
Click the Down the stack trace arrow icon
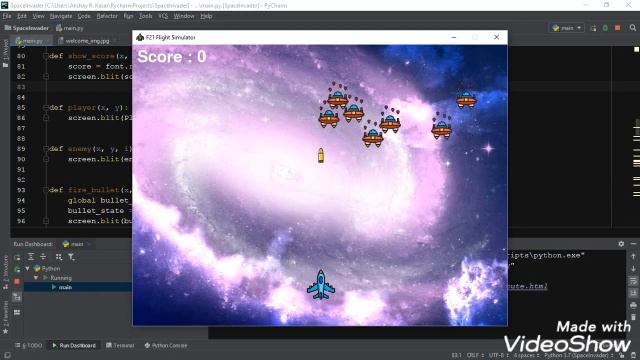pos(633,269)
